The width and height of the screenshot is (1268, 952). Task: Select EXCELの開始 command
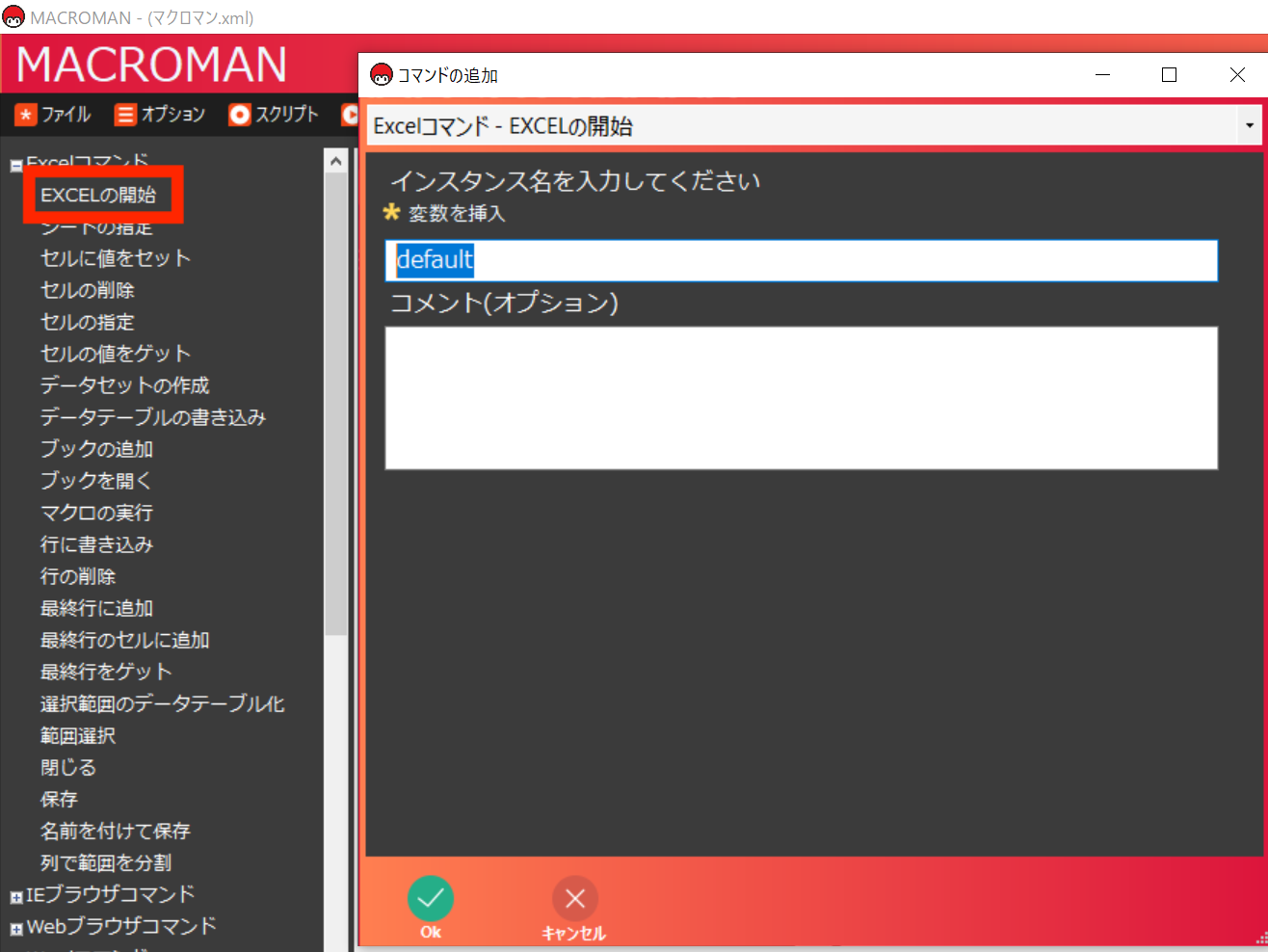98,195
